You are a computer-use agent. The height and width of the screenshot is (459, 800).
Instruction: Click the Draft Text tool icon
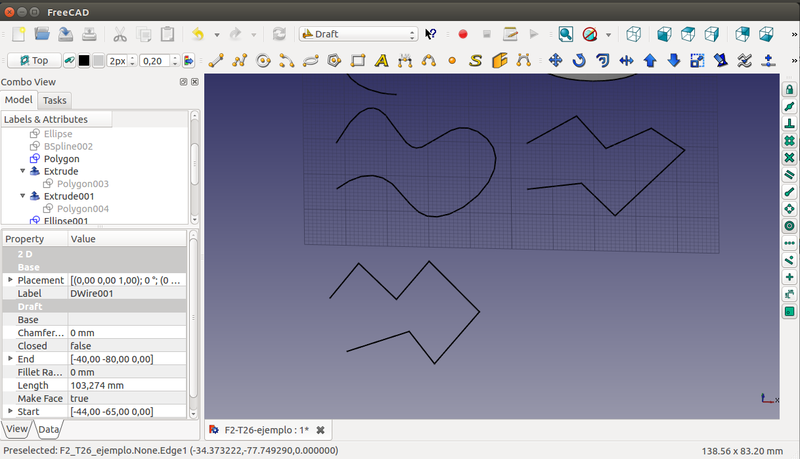coord(381,60)
